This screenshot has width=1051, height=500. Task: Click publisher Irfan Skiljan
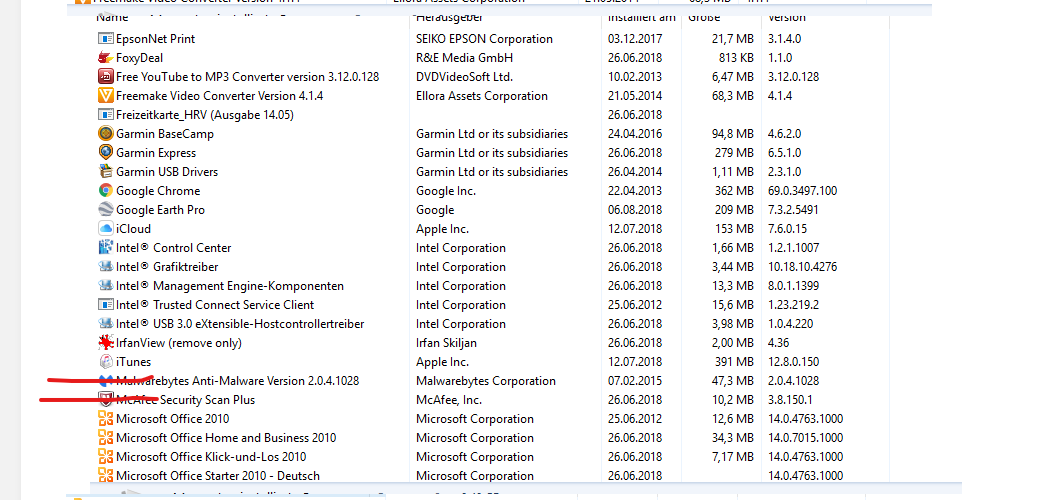click(448, 342)
